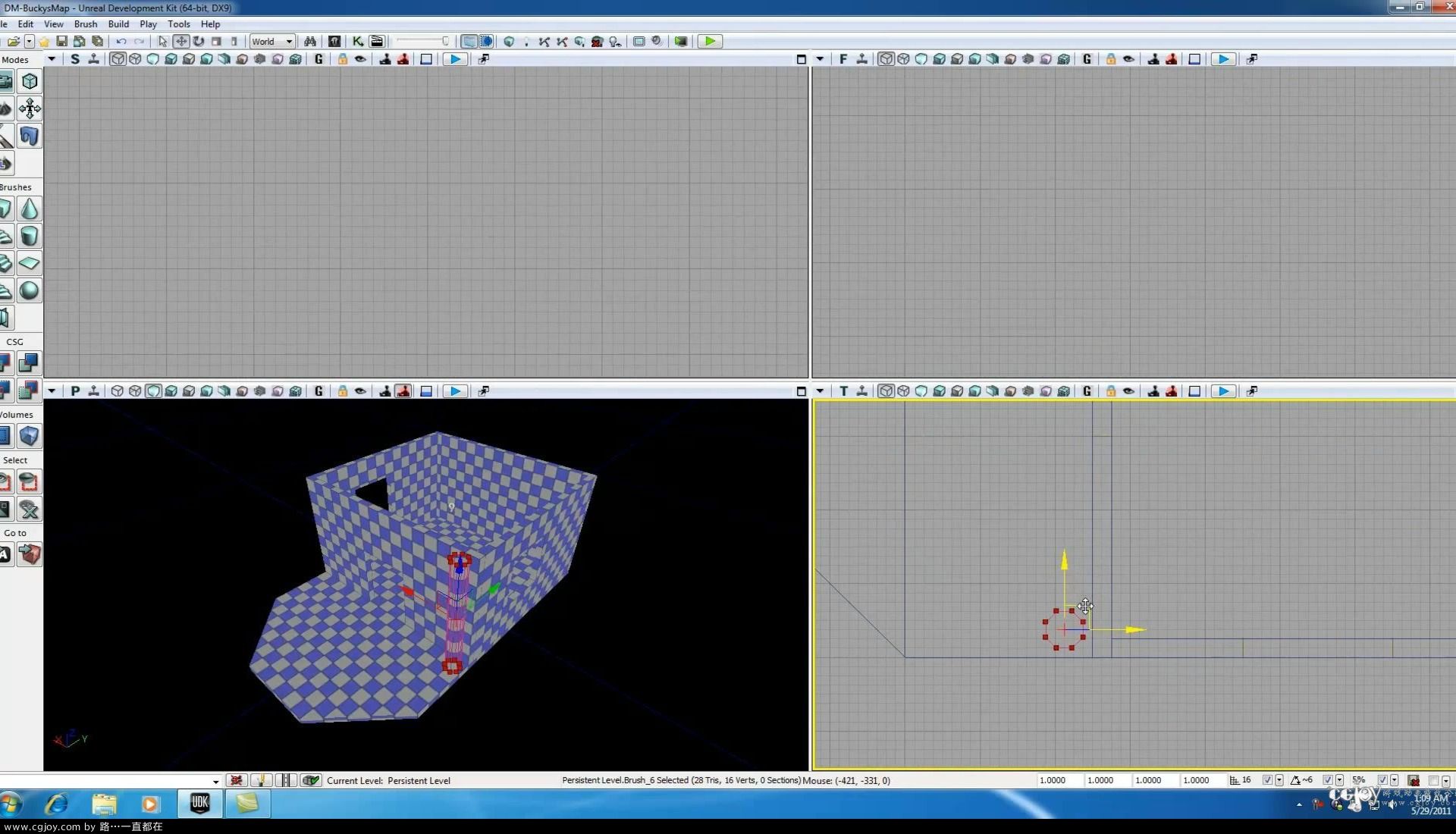Go to builder brush icon

pyautogui.click(x=30, y=555)
